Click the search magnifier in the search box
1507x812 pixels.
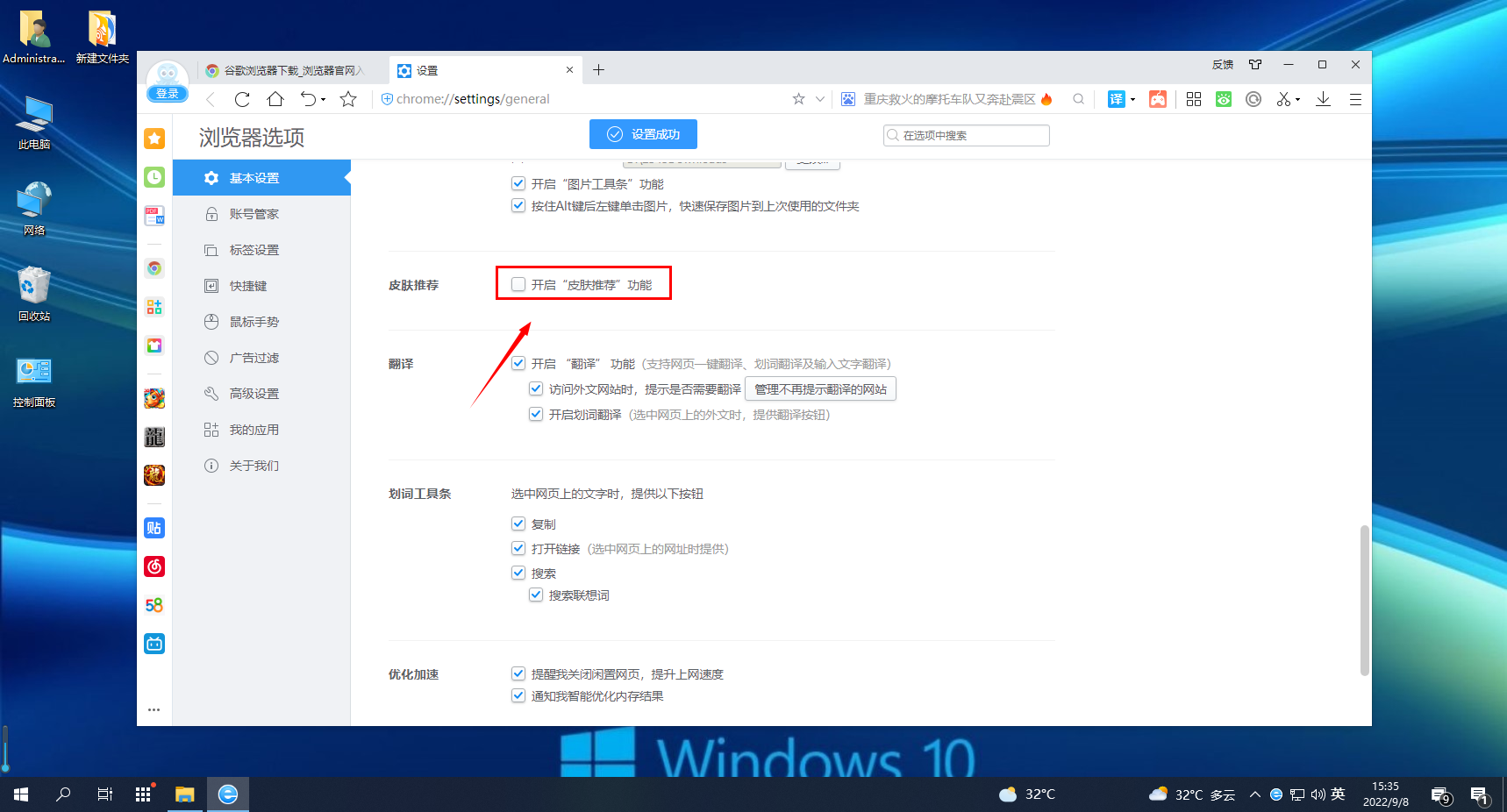click(x=1078, y=99)
